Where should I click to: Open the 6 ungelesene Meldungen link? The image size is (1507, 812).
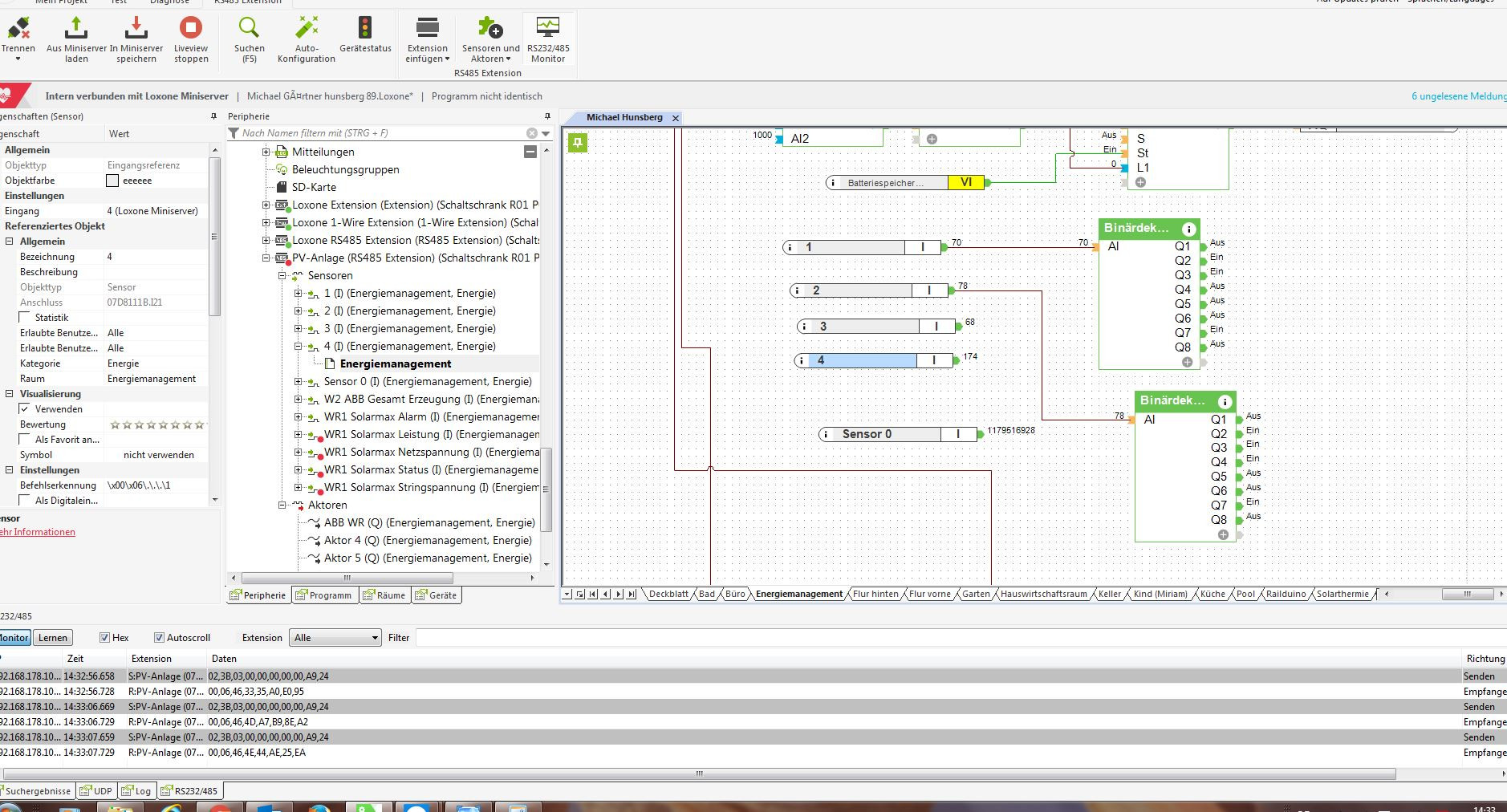pyautogui.click(x=1458, y=96)
